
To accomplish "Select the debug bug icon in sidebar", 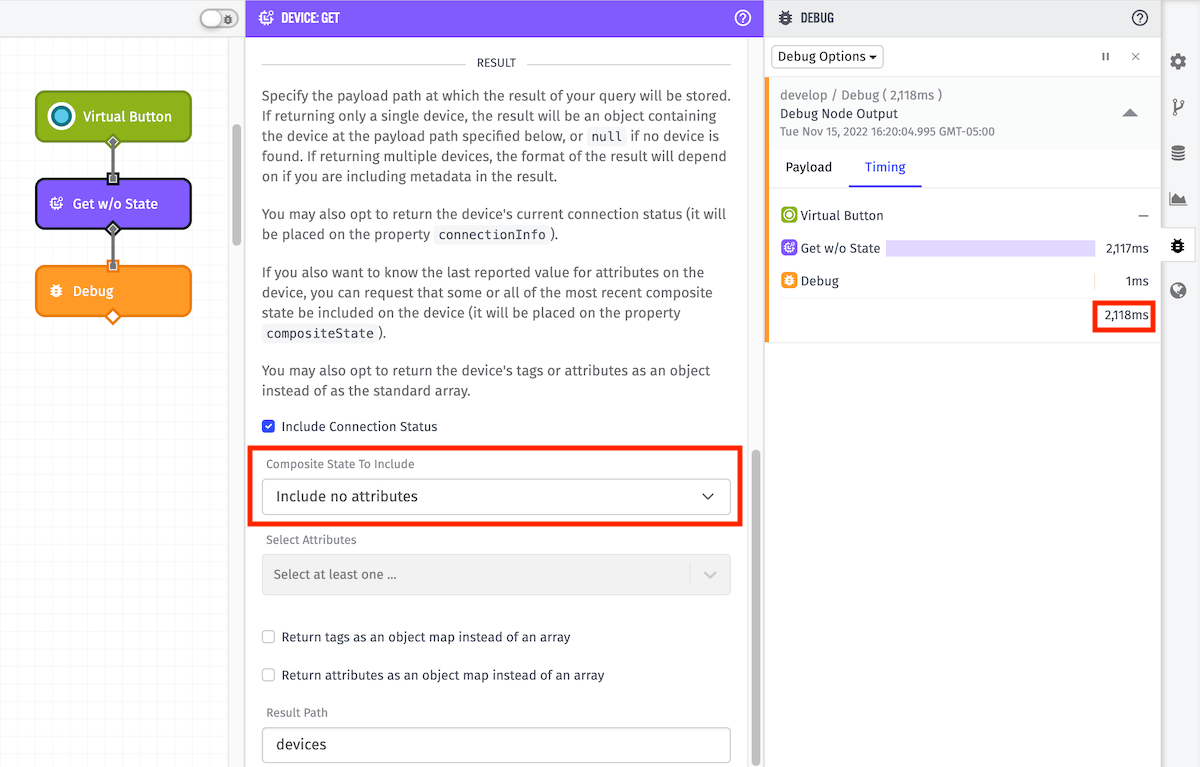I will 1178,245.
